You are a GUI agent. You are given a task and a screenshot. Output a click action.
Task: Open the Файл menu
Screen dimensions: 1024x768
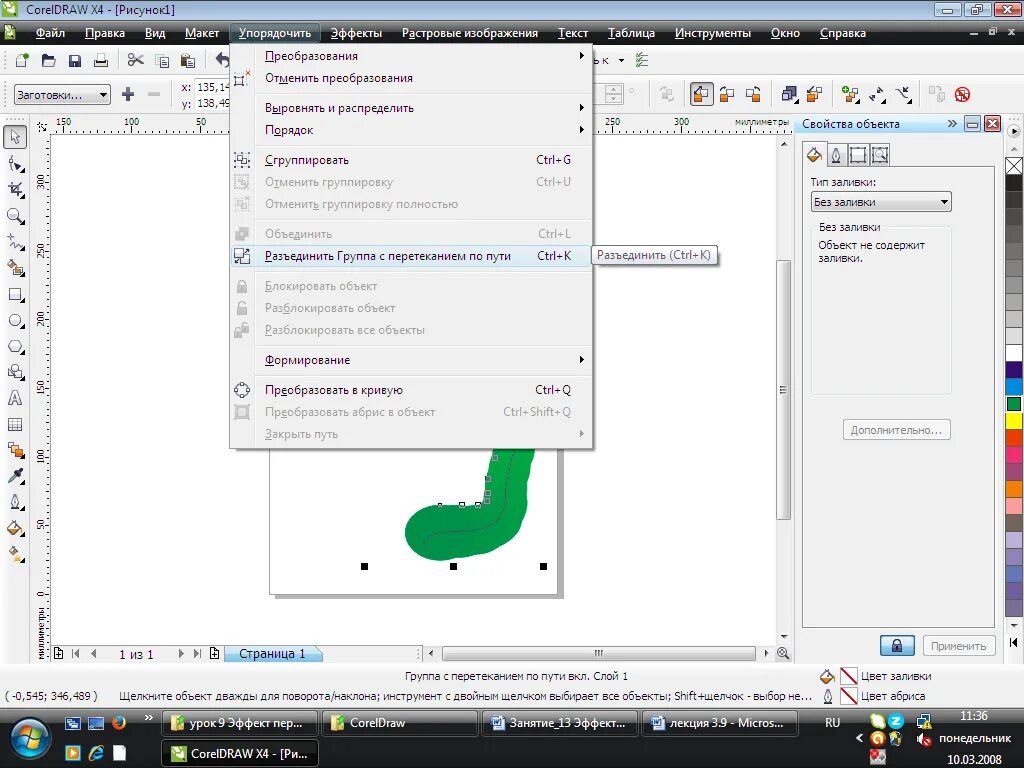[x=50, y=33]
